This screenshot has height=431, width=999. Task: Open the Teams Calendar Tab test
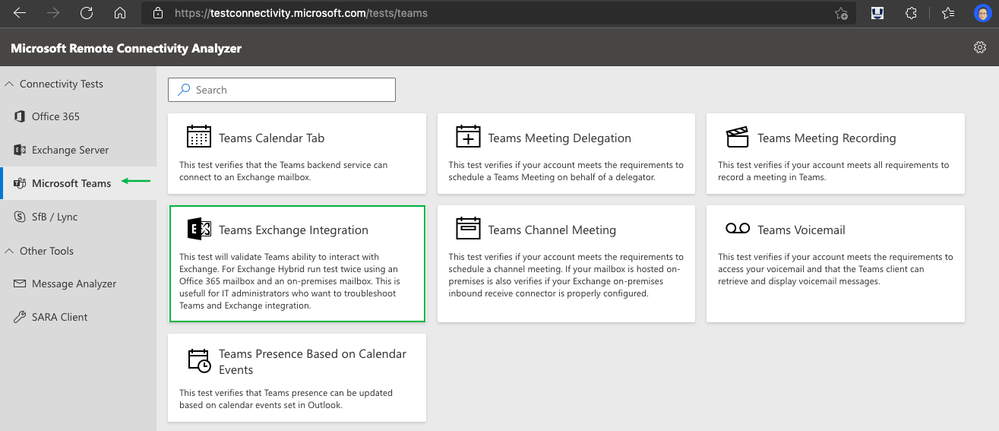tap(297, 154)
